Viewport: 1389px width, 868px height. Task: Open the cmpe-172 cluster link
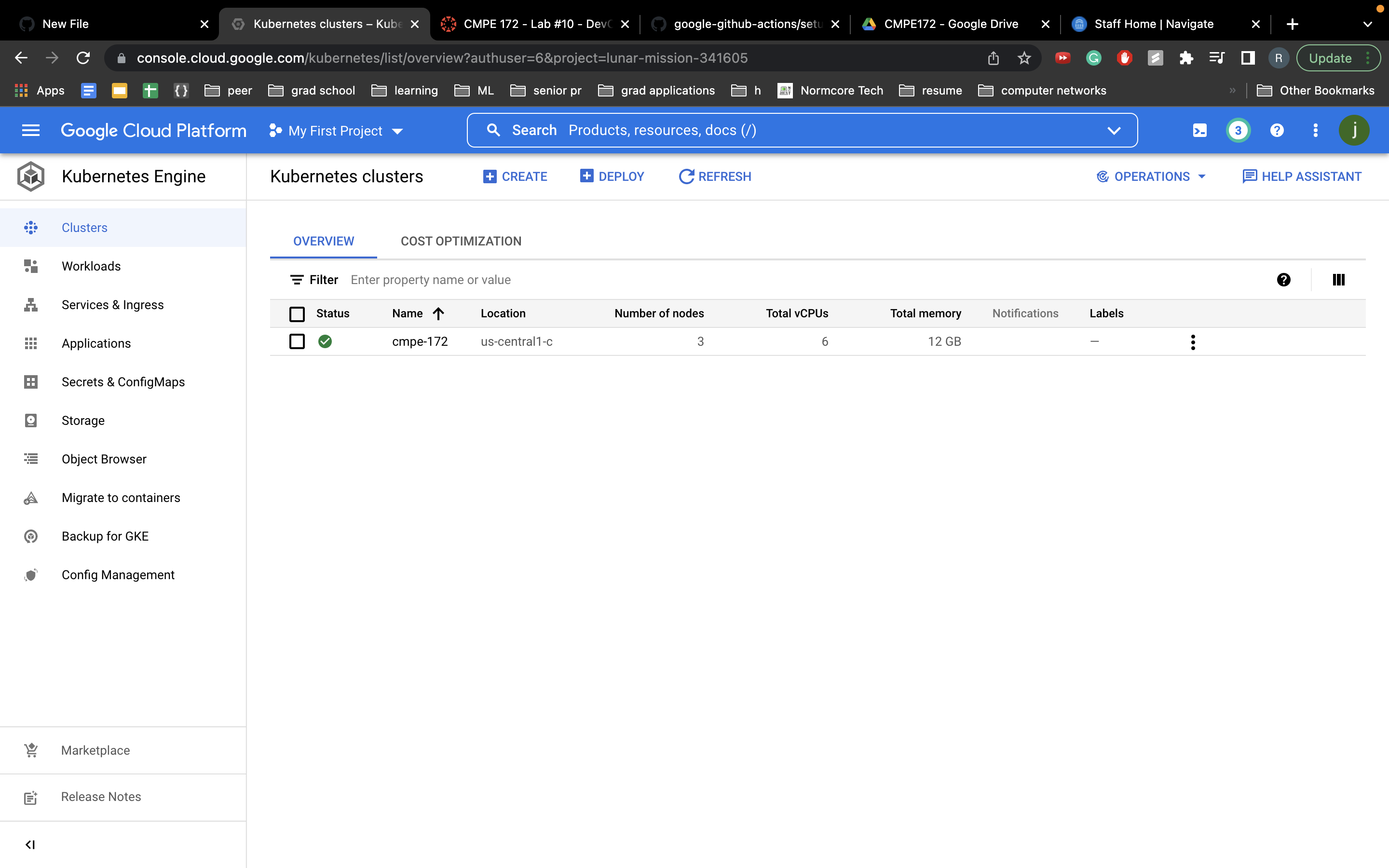click(420, 341)
